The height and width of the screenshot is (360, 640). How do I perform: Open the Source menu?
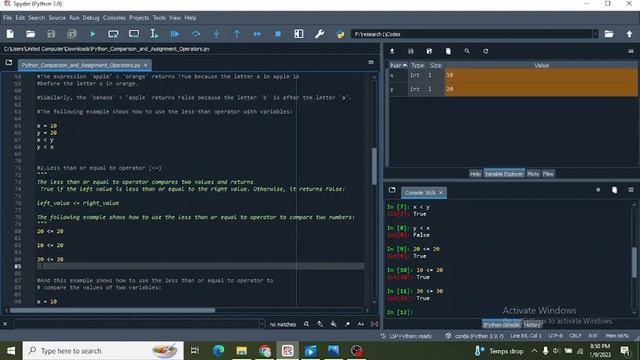click(x=57, y=18)
